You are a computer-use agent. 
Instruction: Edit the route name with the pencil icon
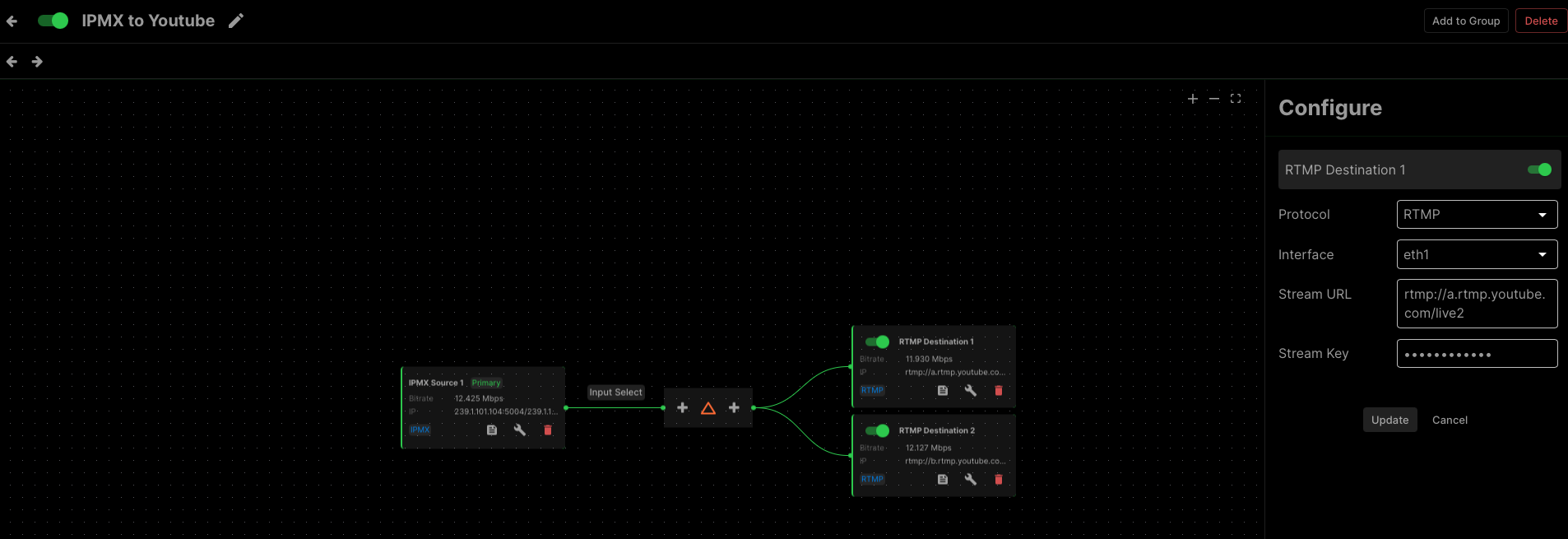pos(236,21)
